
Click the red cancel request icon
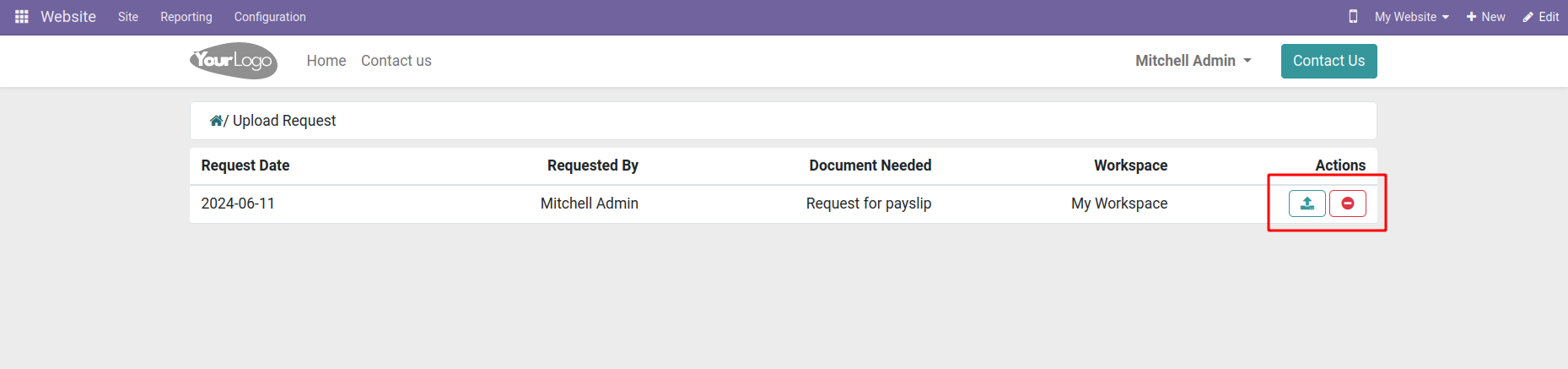point(1347,203)
